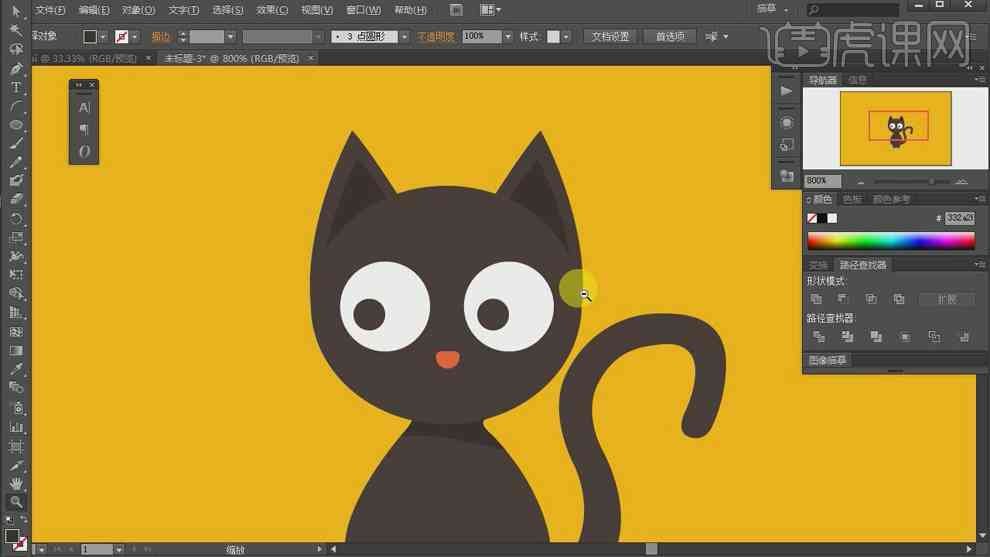
Task: Click the zoom-out mountain icon in Navigator
Action: point(861,182)
